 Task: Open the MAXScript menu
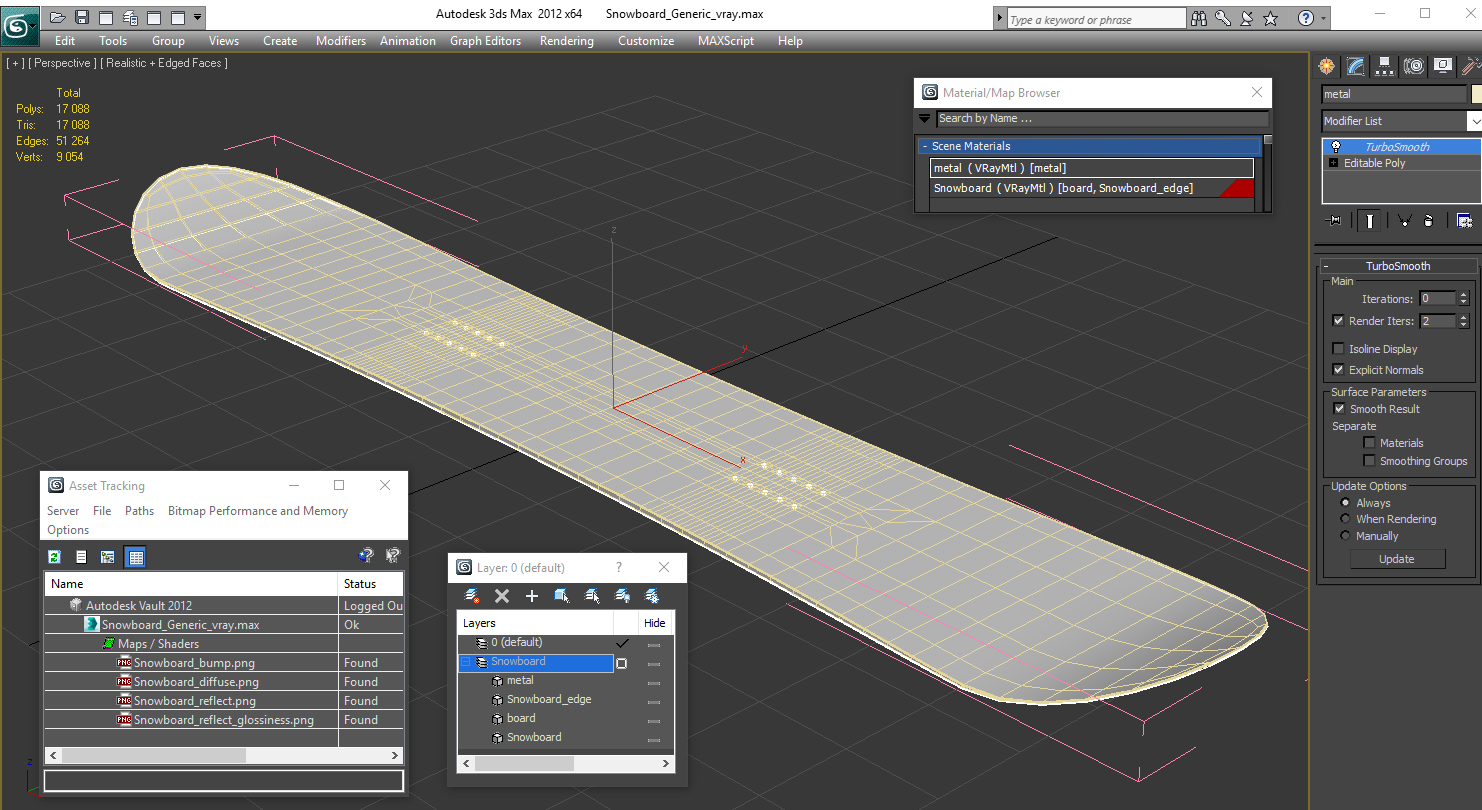coord(726,41)
